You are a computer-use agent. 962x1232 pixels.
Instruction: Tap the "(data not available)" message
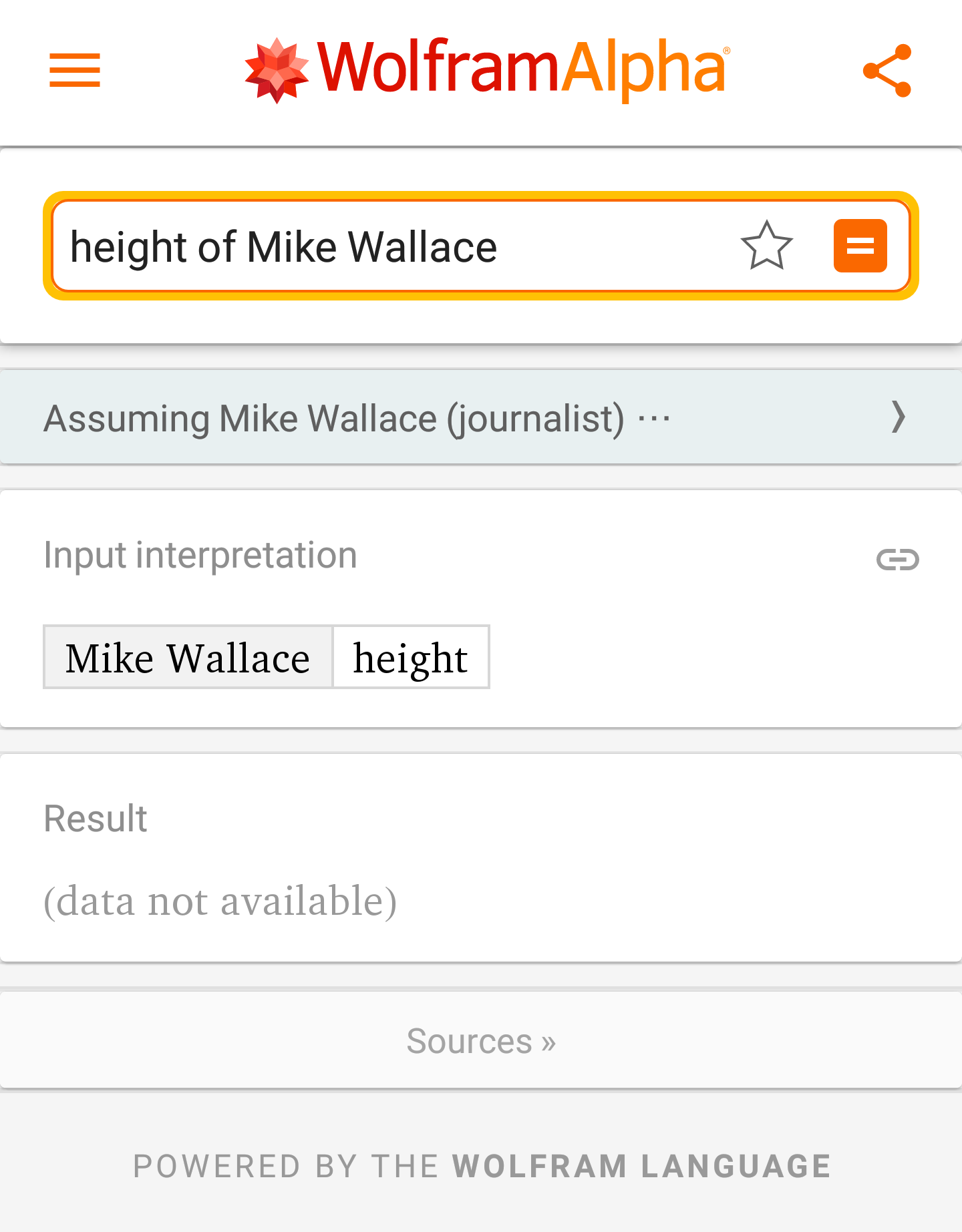(x=220, y=901)
